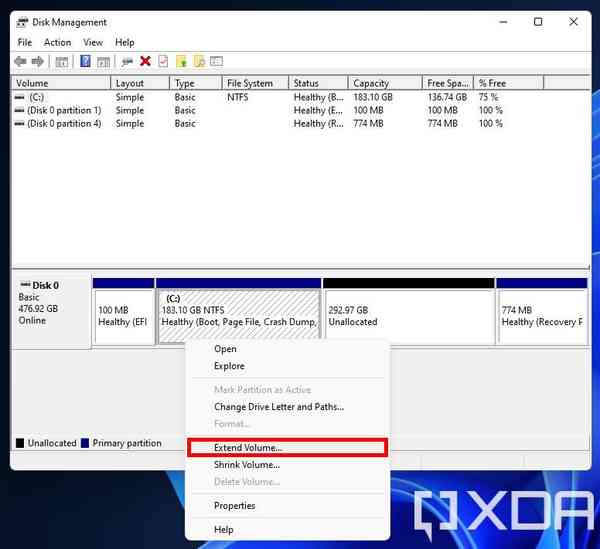This screenshot has height=549, width=600.
Task: Sort by the Capacity column header
Action: (385, 83)
